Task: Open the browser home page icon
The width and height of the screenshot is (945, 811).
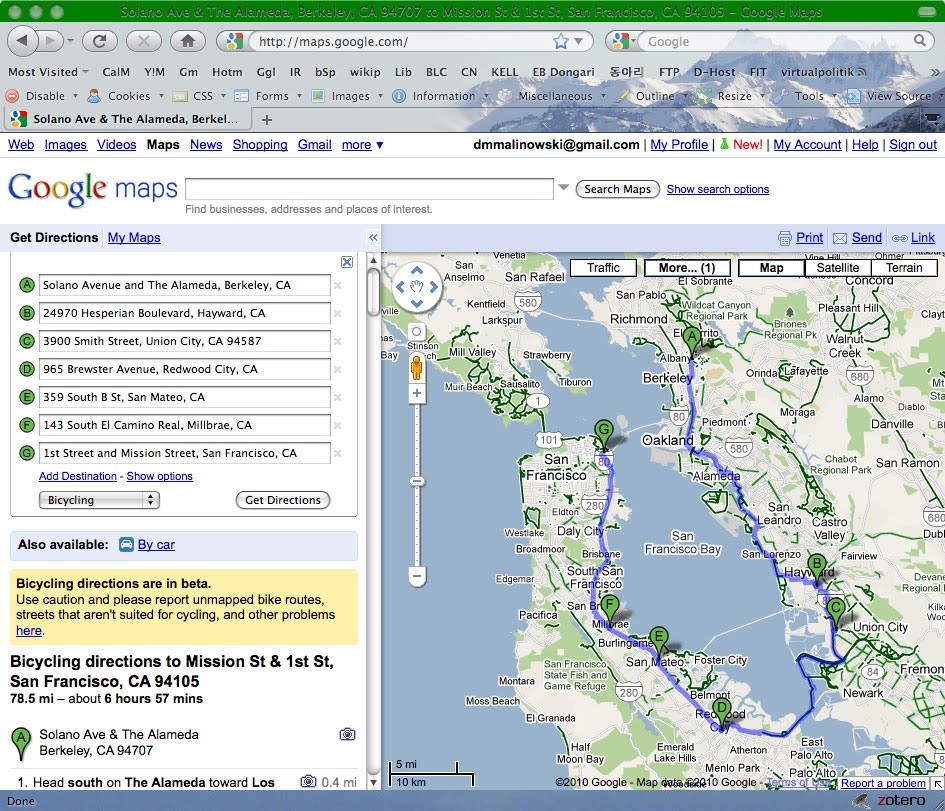Action: [187, 41]
